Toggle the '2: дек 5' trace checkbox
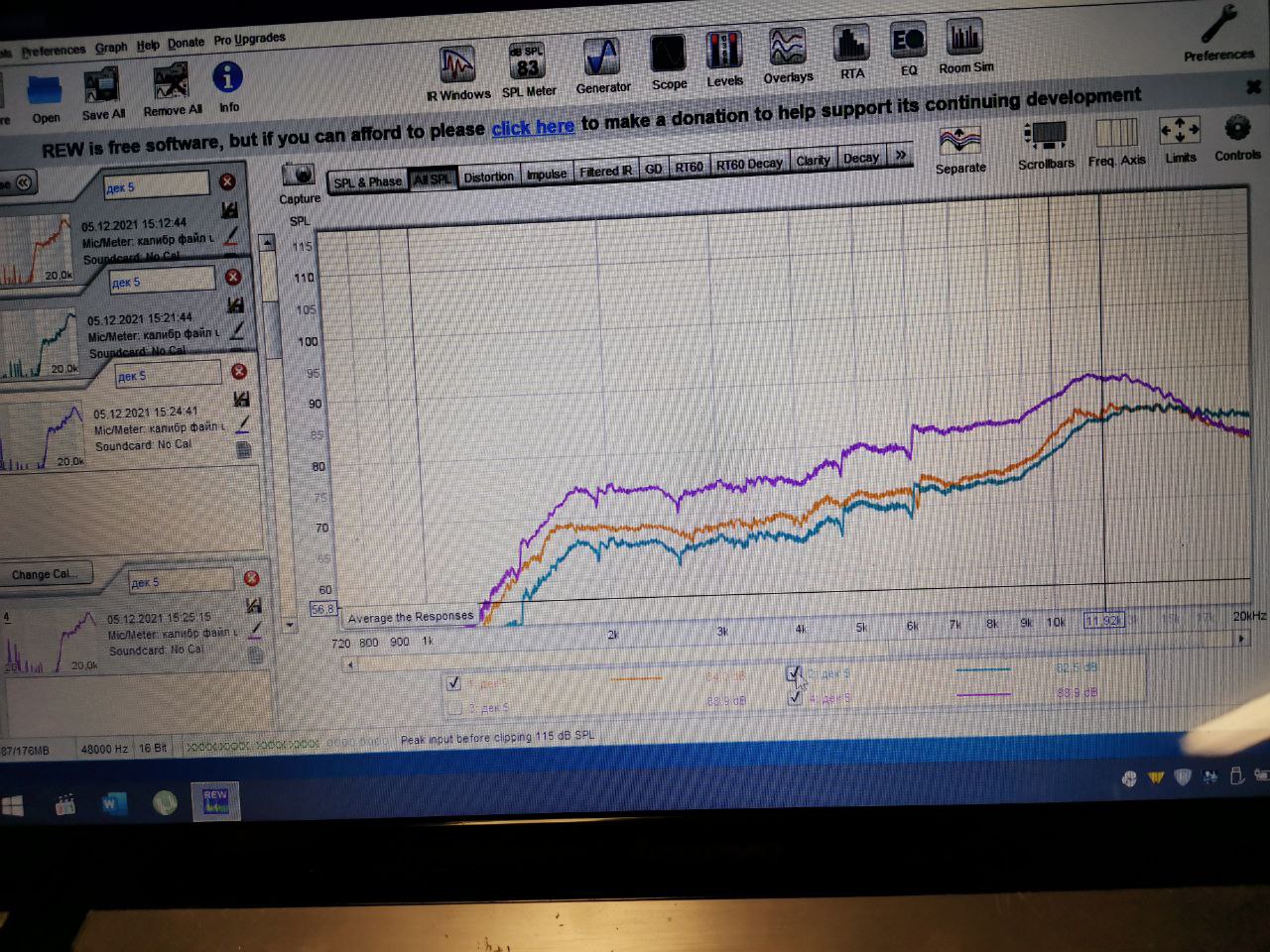 [793, 673]
